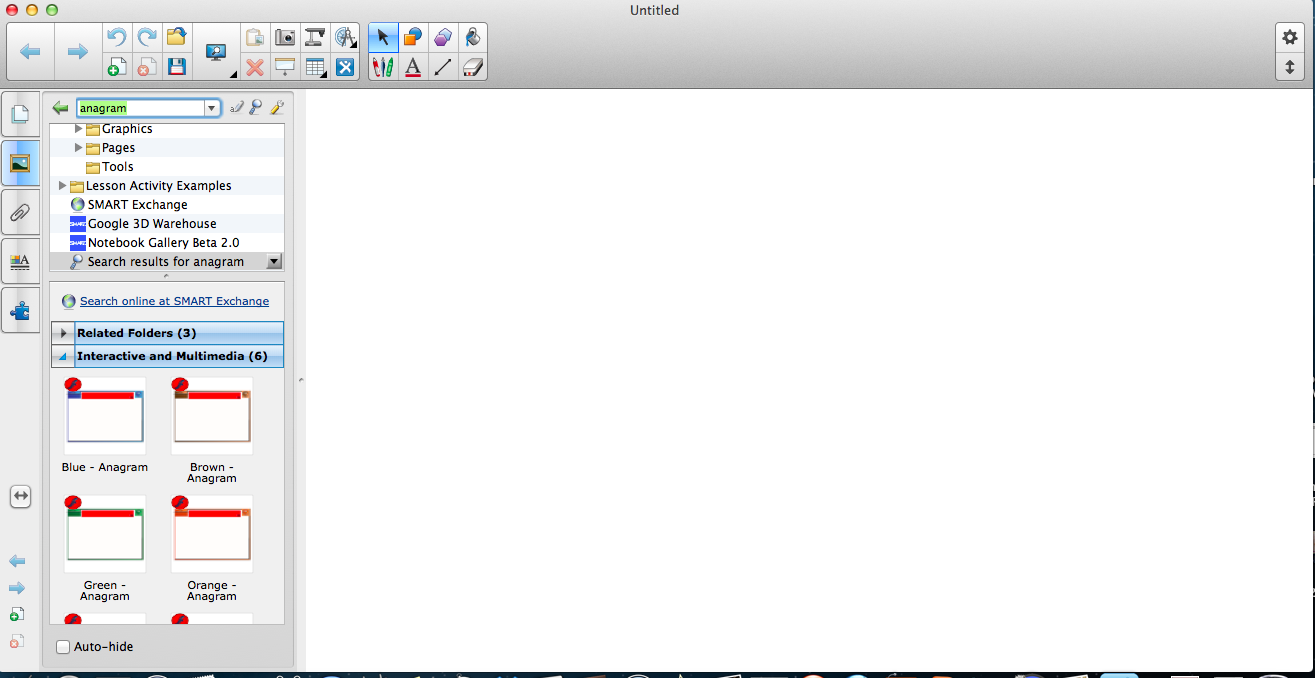Viewport: 1315px width, 678px height.
Task: Open the insert table tool
Action: tap(315, 67)
